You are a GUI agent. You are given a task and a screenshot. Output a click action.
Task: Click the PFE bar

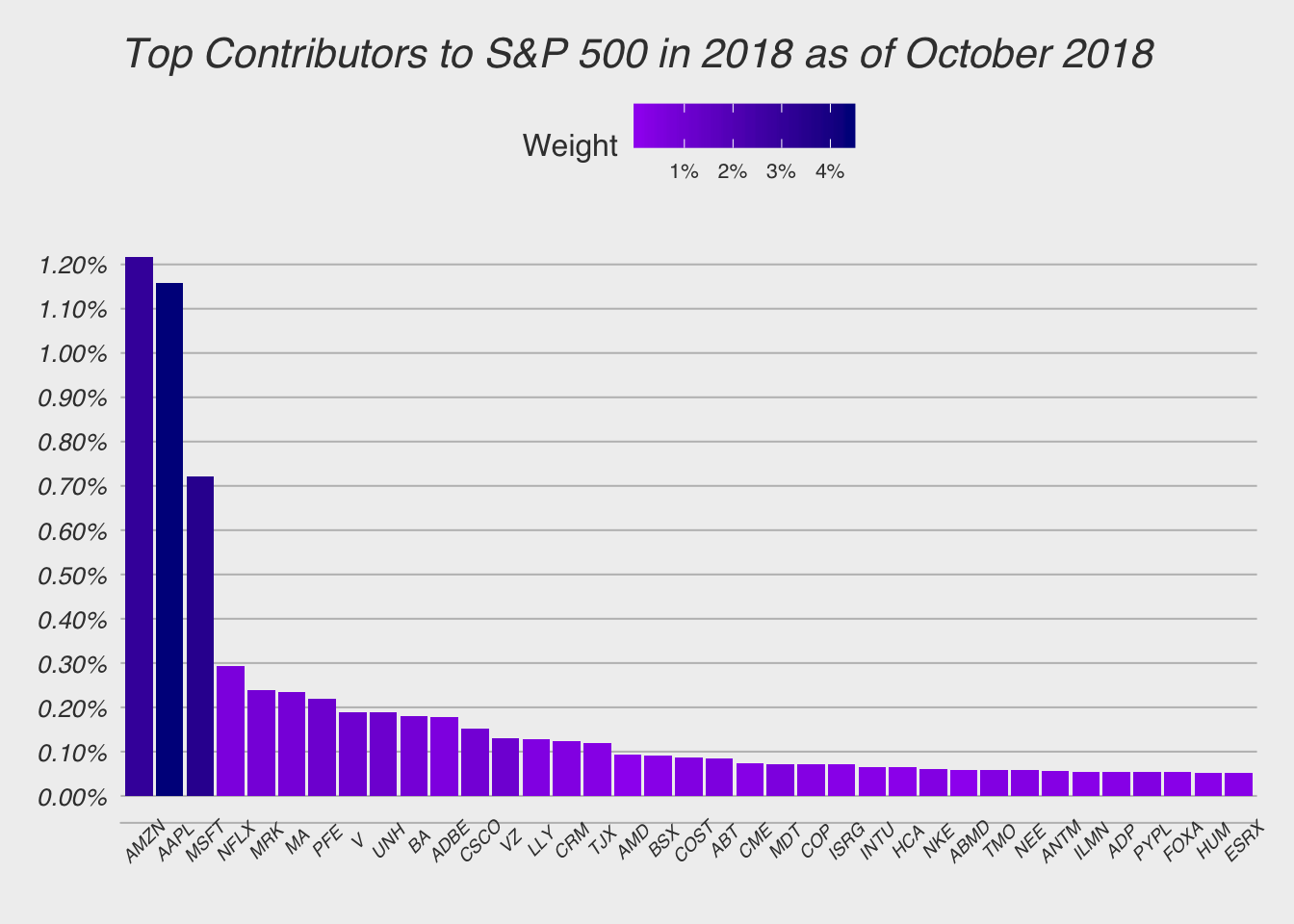(323, 748)
